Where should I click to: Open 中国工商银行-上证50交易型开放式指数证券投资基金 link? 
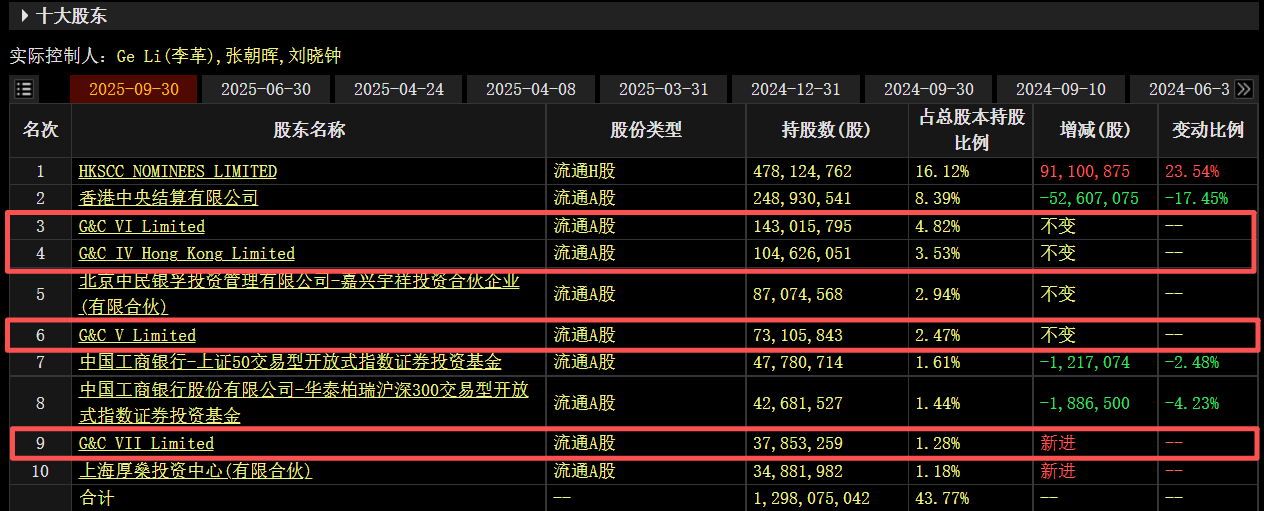click(290, 362)
